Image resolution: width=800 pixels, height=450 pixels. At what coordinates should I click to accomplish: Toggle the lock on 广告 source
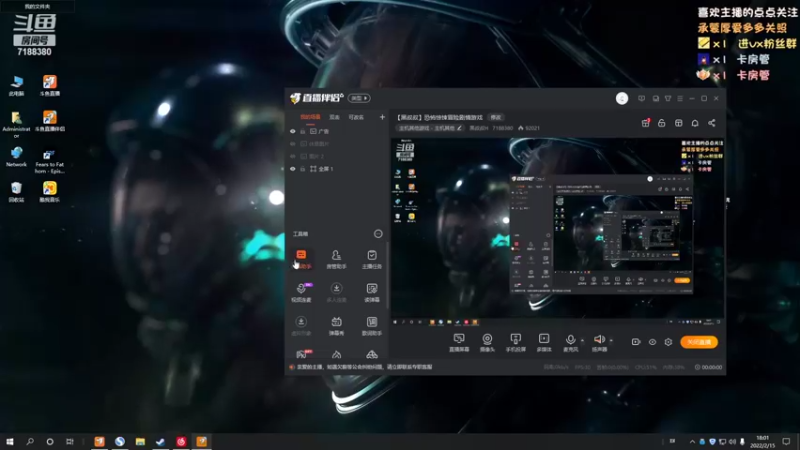click(303, 131)
